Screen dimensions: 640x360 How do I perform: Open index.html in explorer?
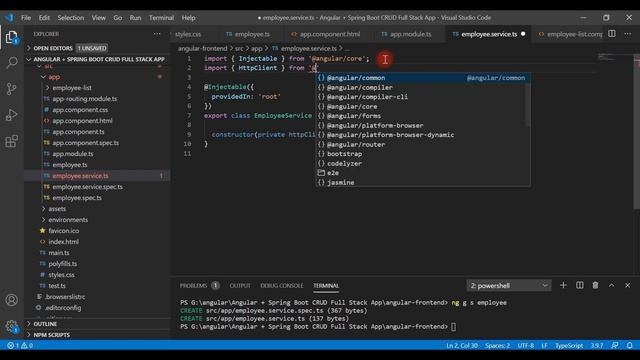63,242
